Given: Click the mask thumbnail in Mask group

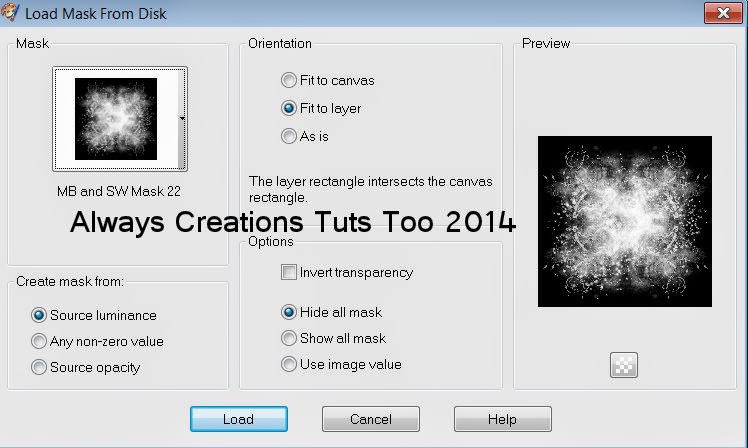Looking at the screenshot, I should coord(116,119).
